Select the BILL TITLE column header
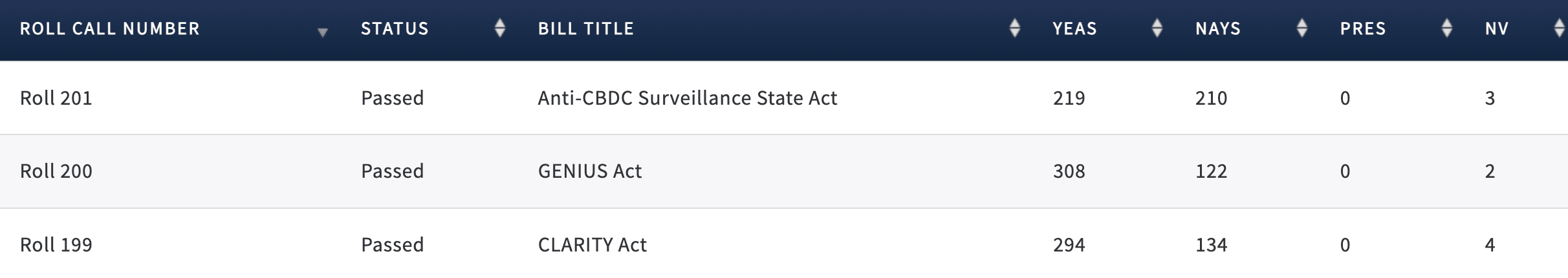 click(x=586, y=28)
